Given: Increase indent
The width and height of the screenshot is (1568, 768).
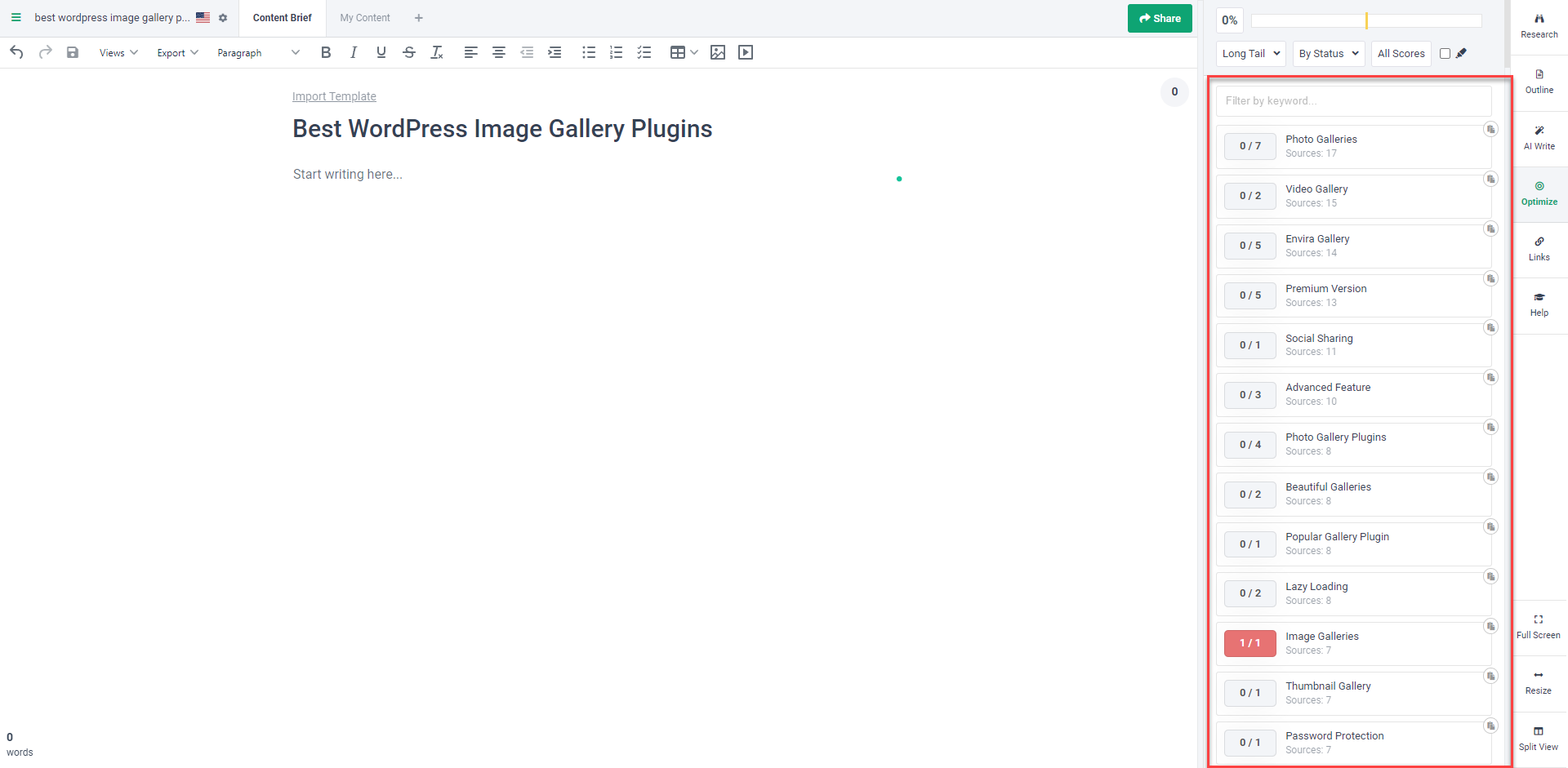Looking at the screenshot, I should [555, 52].
